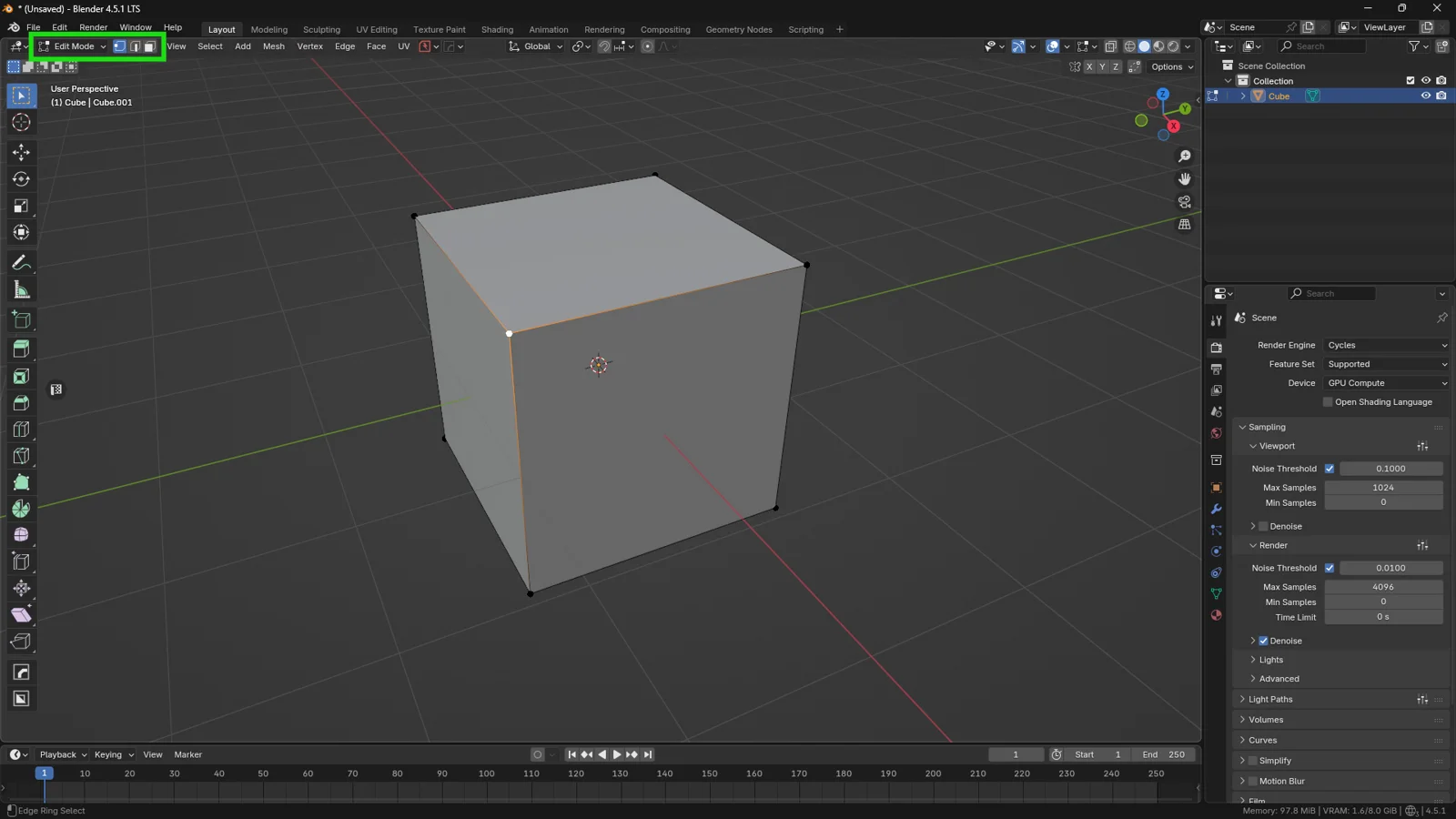
Task: Select the Knife tool
Action: tap(21, 456)
